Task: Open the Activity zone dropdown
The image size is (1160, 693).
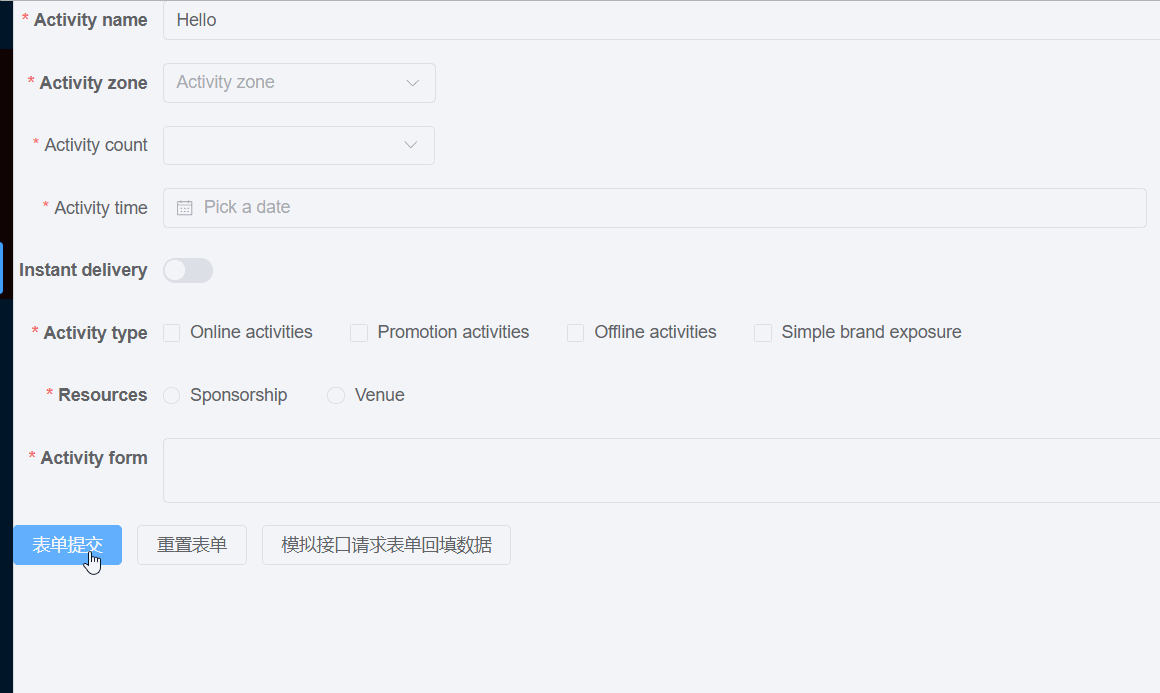Action: point(299,83)
